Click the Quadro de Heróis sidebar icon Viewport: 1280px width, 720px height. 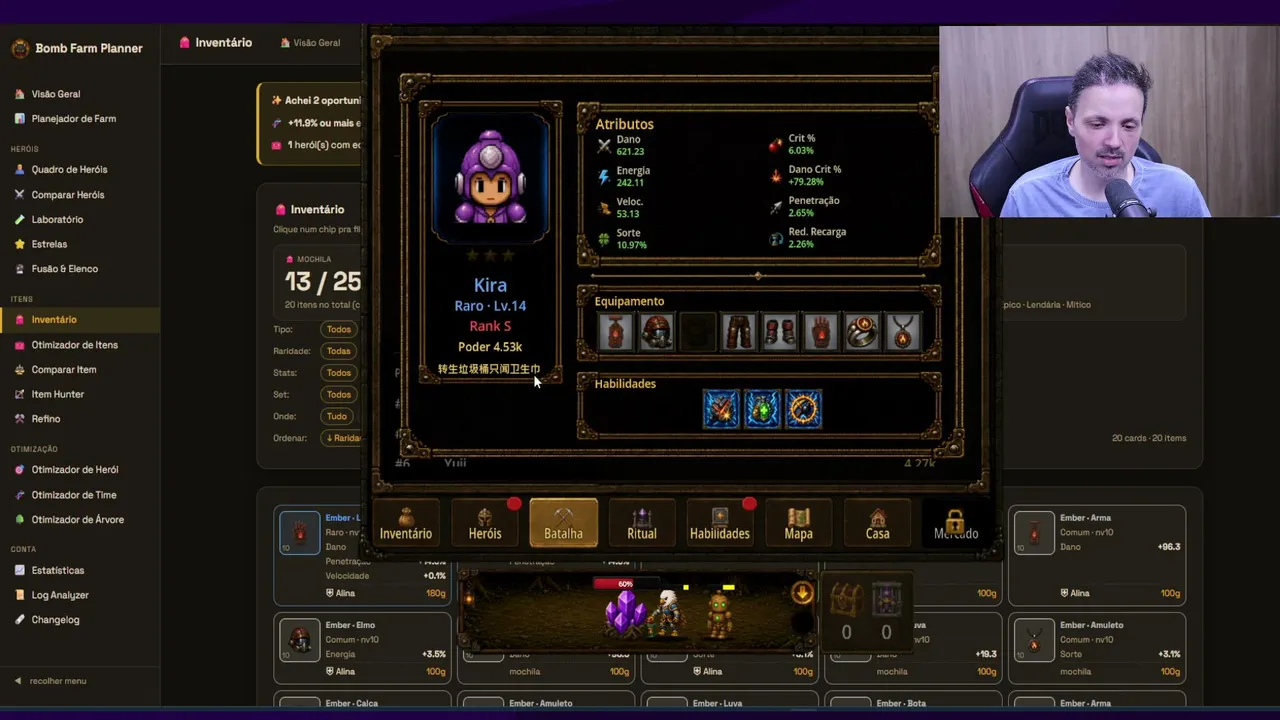20,170
